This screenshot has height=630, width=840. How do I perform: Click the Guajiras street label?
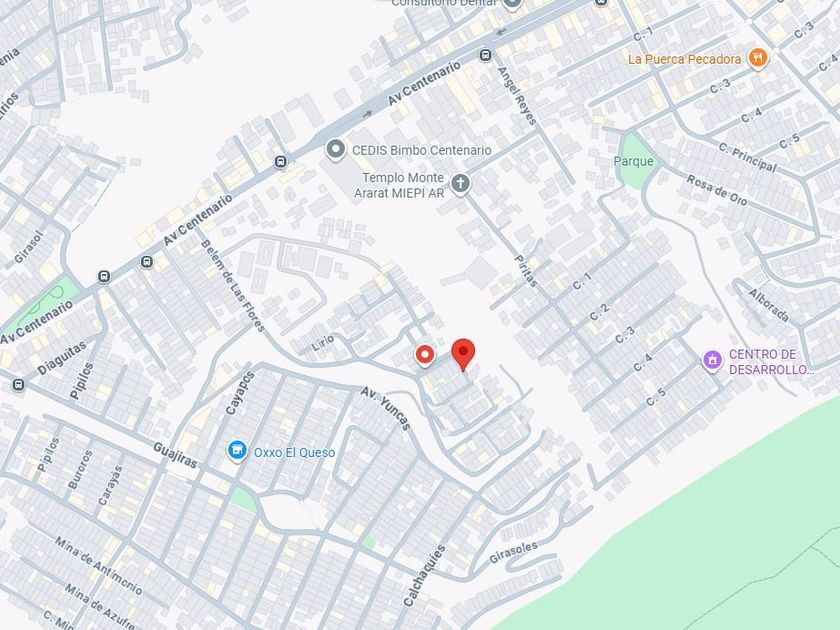point(175,455)
